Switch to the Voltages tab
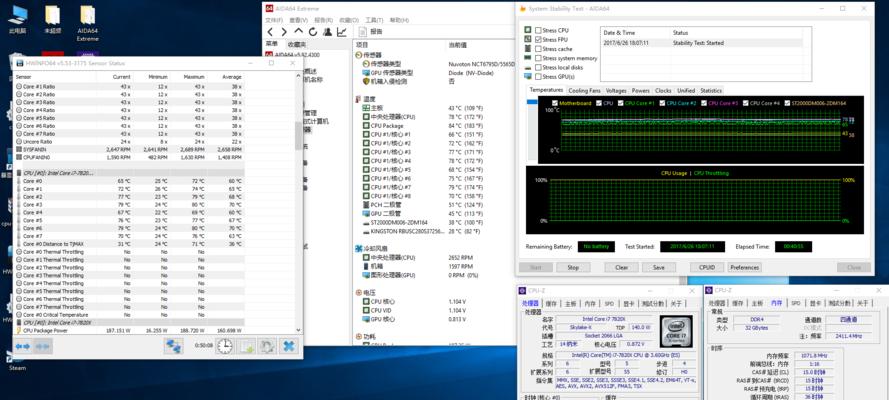The width and height of the screenshot is (889, 400). click(x=616, y=91)
